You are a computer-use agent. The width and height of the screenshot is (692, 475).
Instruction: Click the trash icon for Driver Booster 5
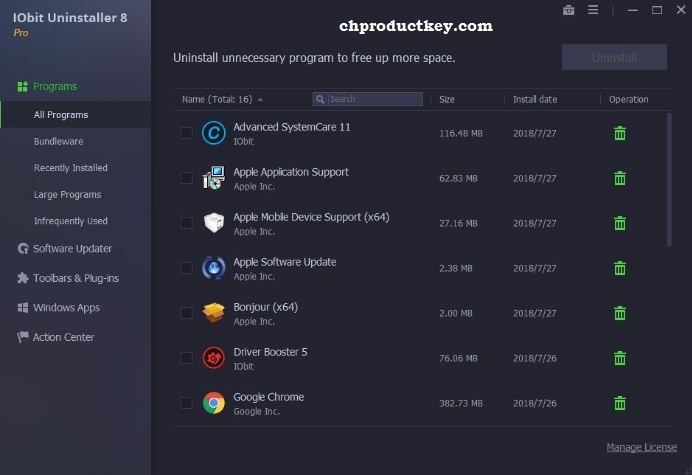620,358
